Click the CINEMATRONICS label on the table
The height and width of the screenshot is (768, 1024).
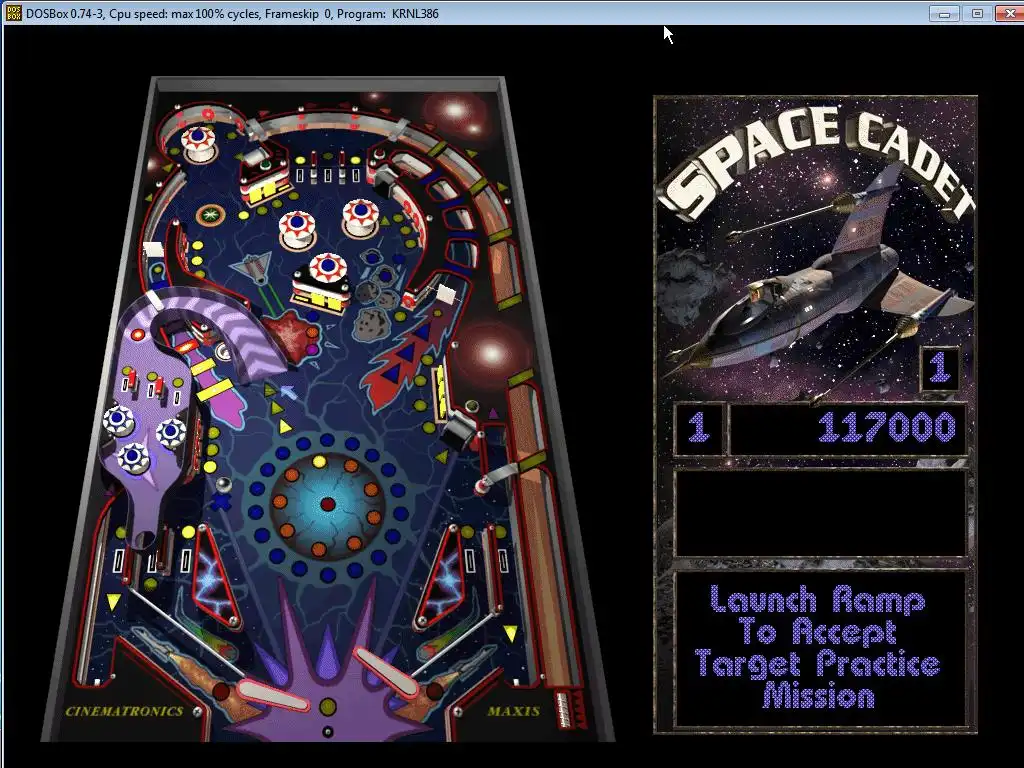124,711
